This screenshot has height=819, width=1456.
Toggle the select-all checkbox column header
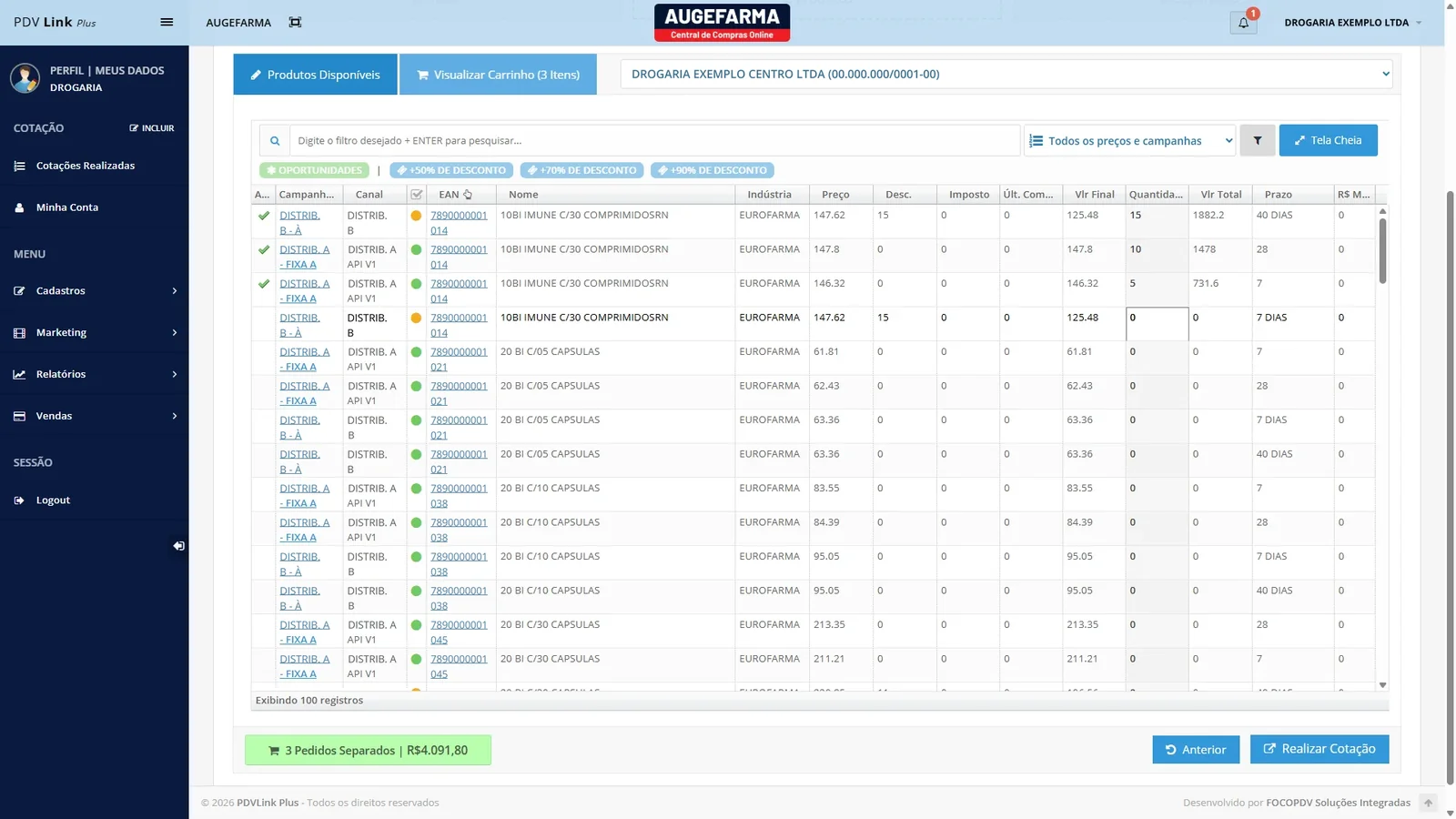(417, 195)
